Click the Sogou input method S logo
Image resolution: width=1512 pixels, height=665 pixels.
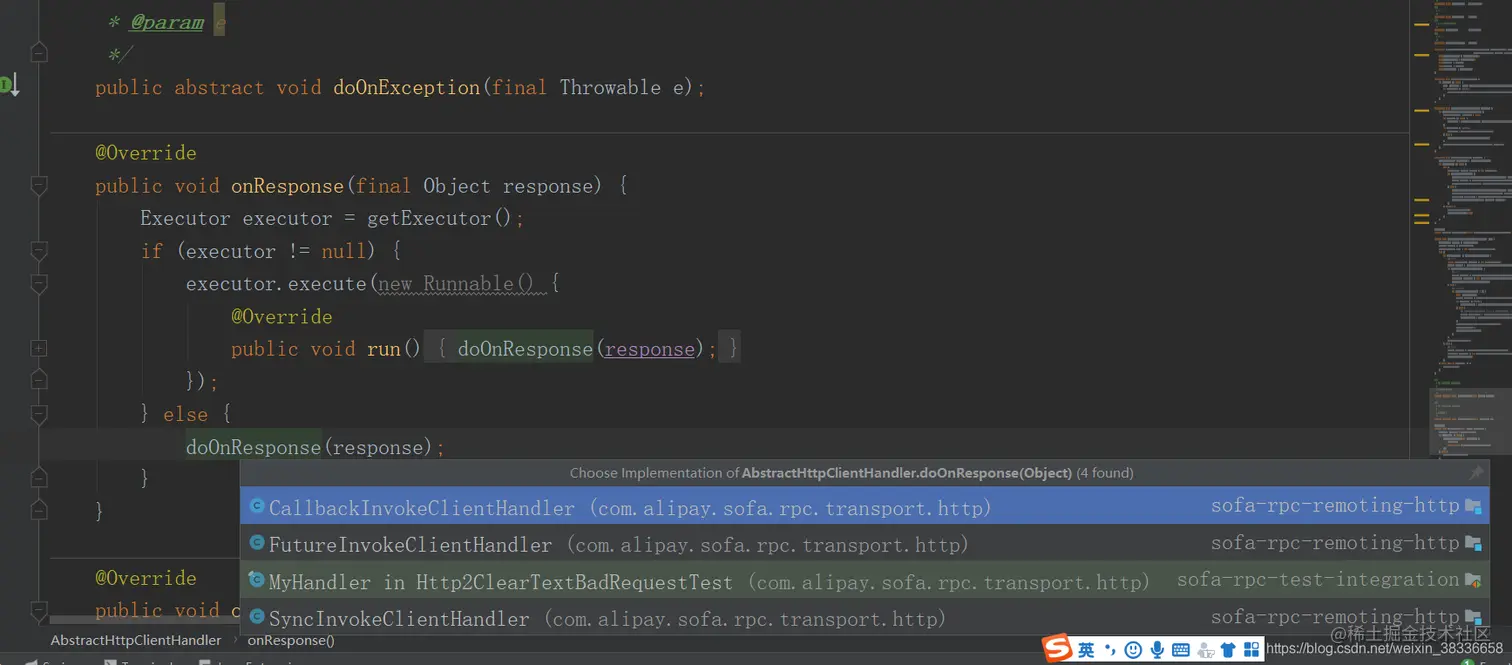pyautogui.click(x=1057, y=649)
